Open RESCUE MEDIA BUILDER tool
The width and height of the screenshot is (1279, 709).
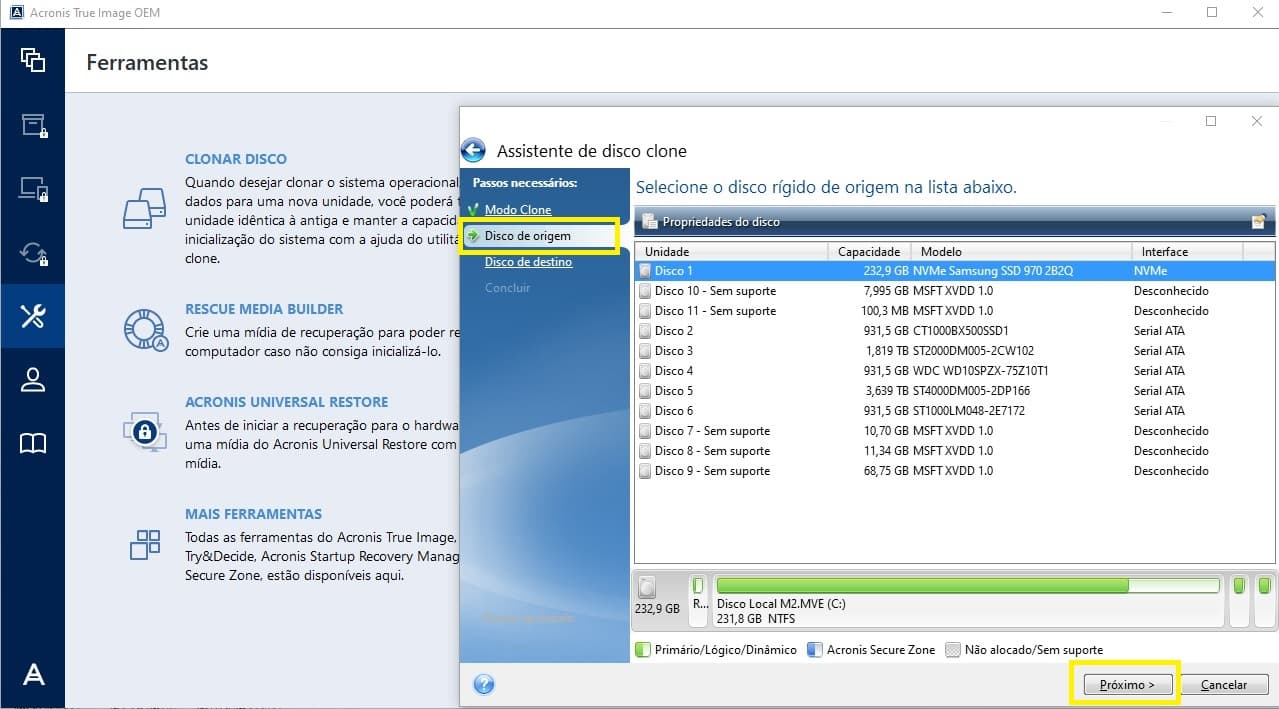pos(264,309)
